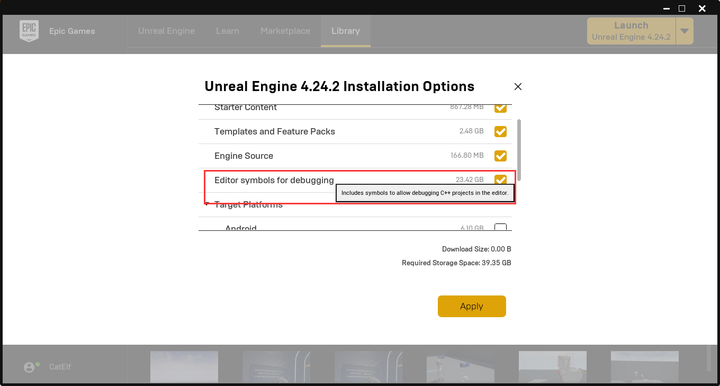Click the 166.80 MB size value
Viewport: 720px width, 386px height.
click(x=467, y=155)
